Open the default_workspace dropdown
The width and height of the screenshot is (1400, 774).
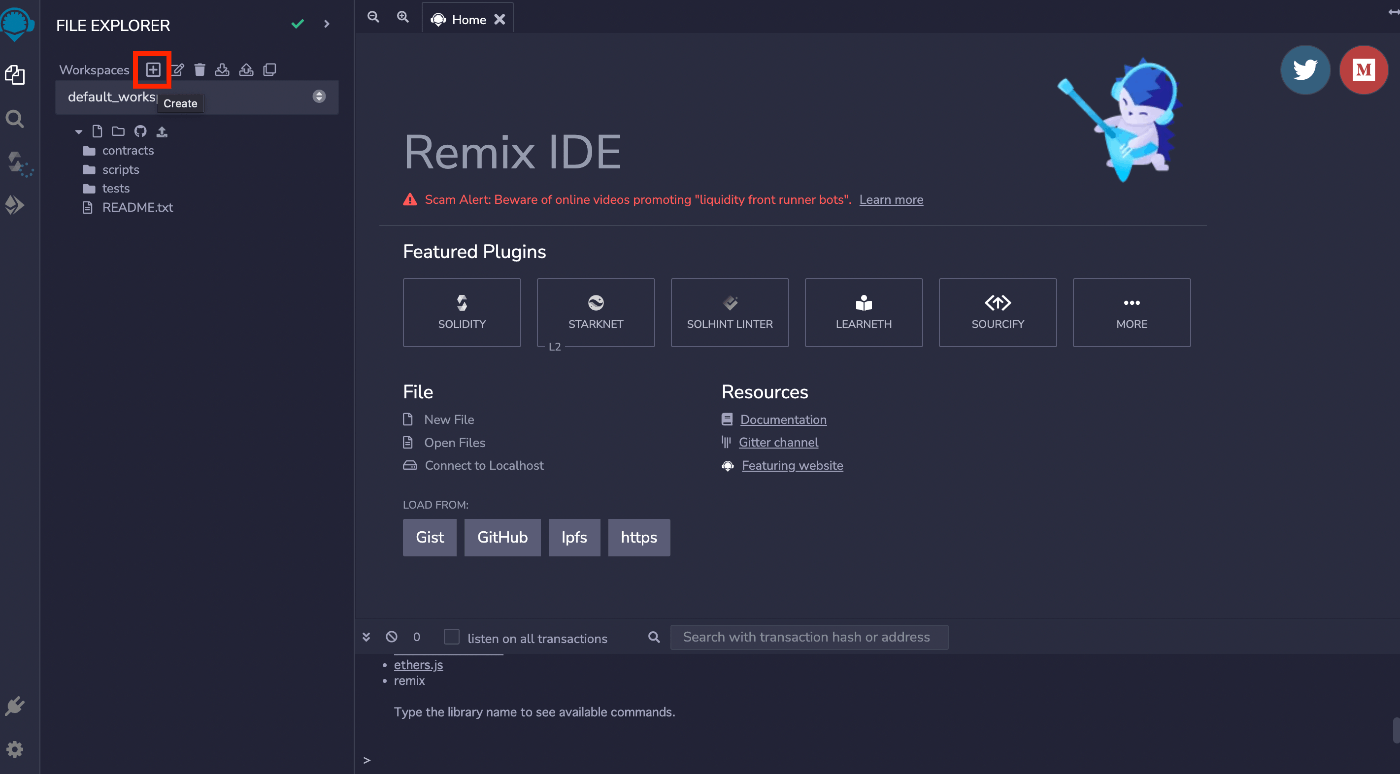point(197,97)
